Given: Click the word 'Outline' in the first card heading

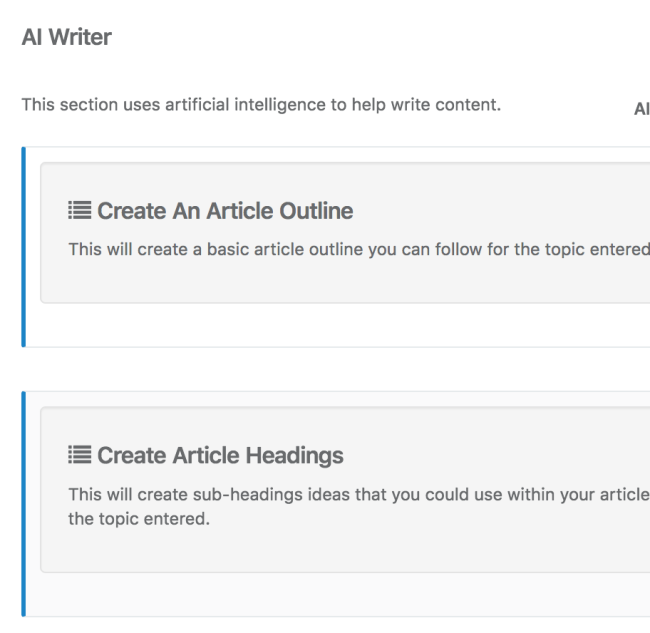Looking at the screenshot, I should tap(316, 211).
